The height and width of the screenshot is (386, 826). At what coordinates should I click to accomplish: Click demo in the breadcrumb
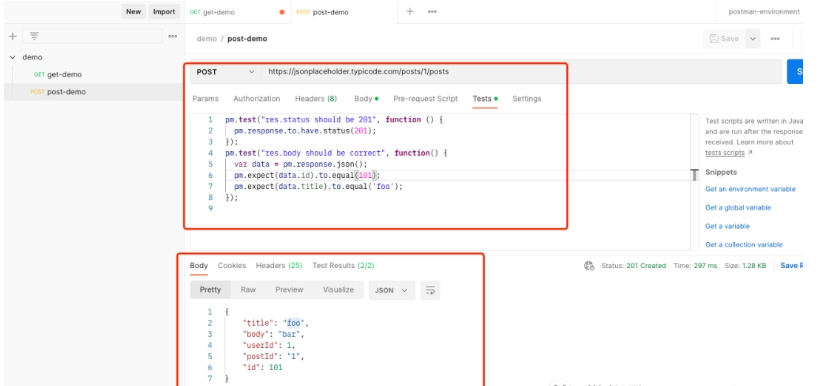point(206,38)
